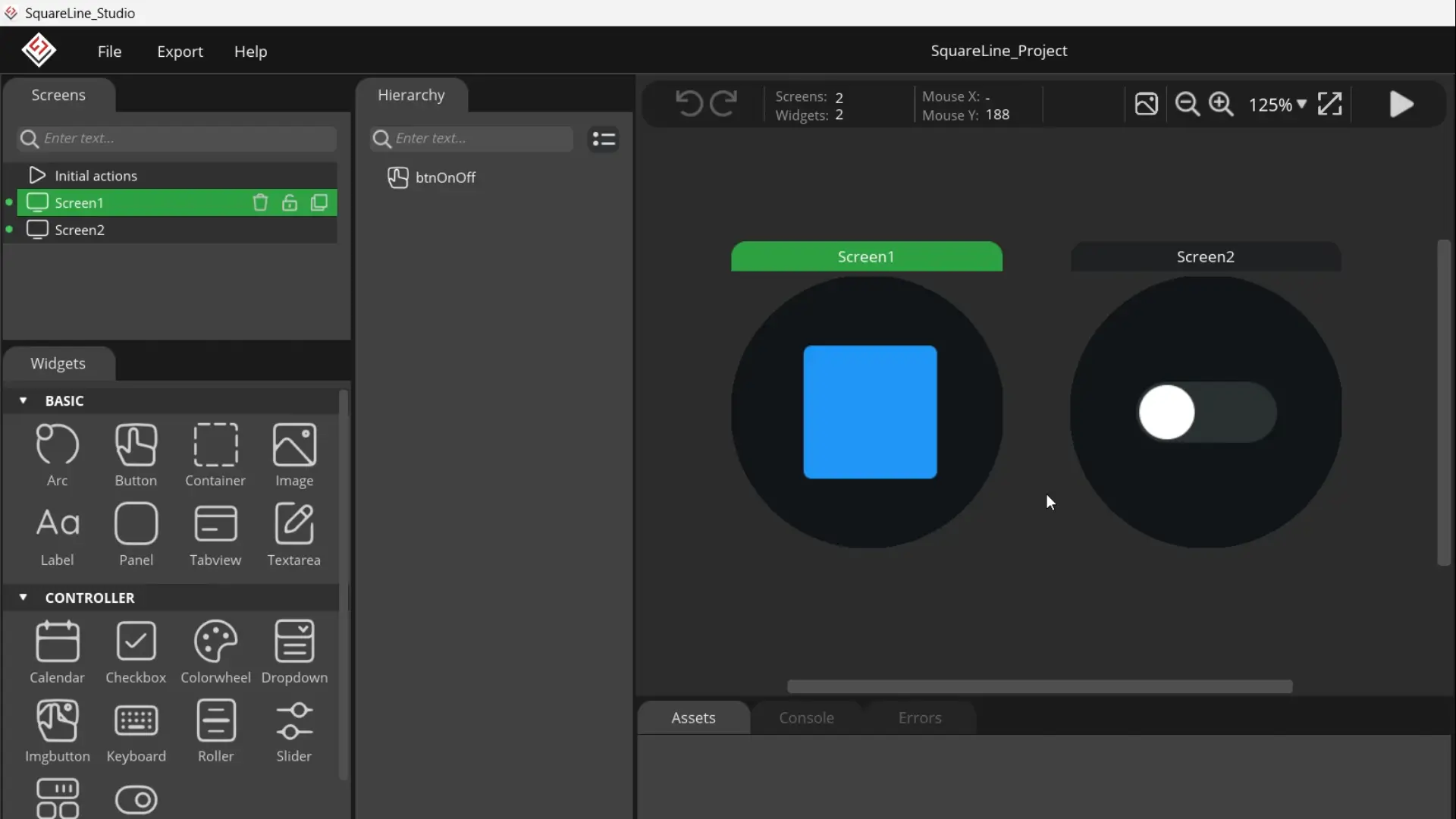Toggle the hierarchy list view icon
This screenshot has height=819, width=1456.
pos(604,139)
